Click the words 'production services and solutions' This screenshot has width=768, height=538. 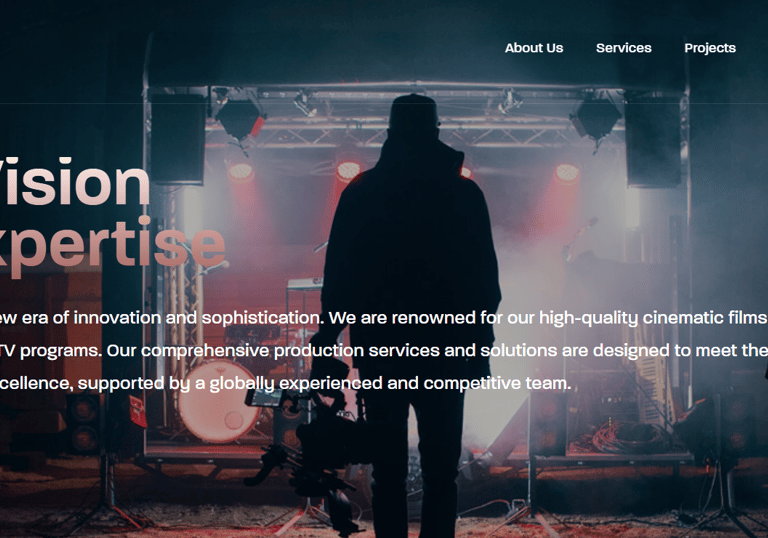(x=415, y=351)
